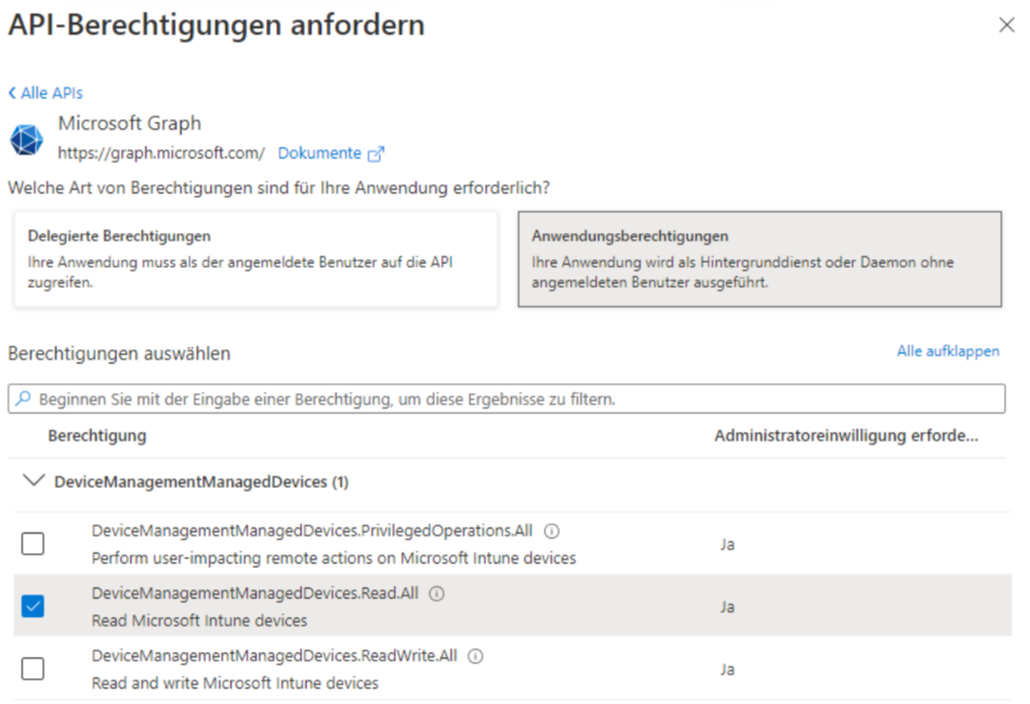1030x704 pixels.
Task: Select Delegierte Berechtigungen card
Action: point(256,259)
